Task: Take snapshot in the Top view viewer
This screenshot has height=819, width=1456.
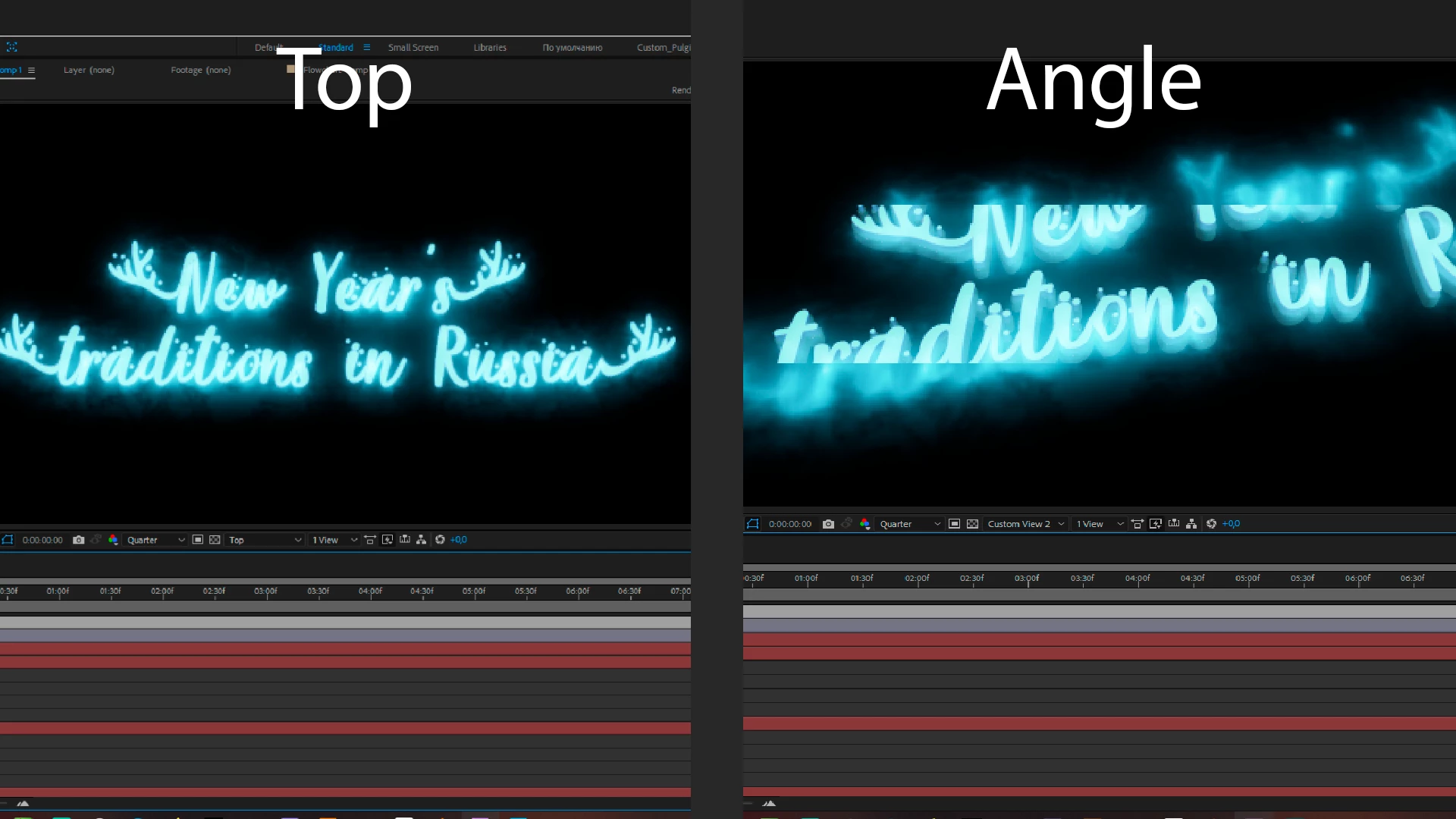Action: 78,540
